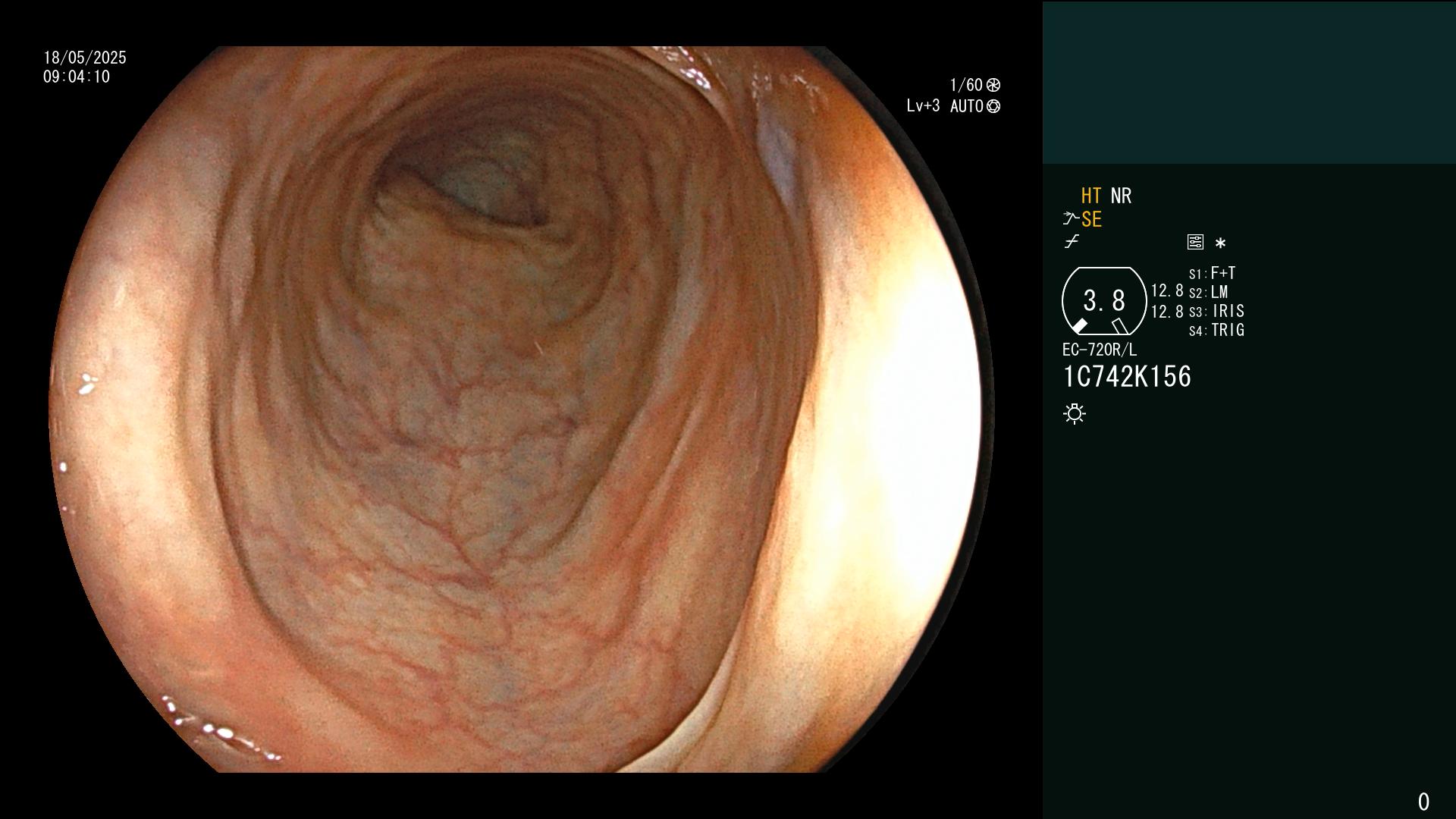Click the serial number 1C742K156

coord(1127,377)
